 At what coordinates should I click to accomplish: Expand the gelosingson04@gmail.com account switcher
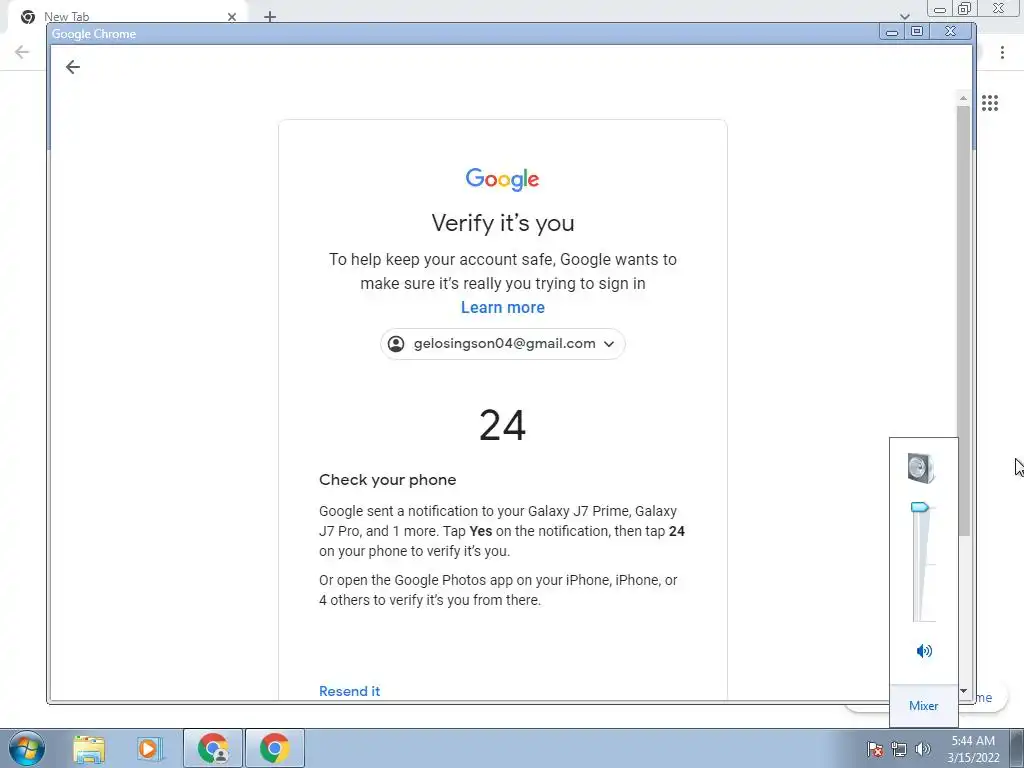(x=502, y=344)
